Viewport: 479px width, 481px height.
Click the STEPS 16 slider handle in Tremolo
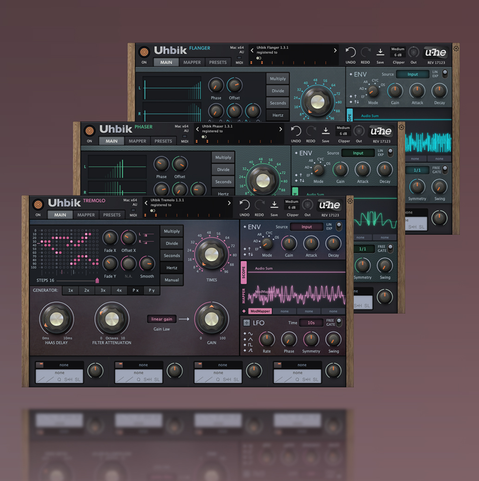point(97,280)
